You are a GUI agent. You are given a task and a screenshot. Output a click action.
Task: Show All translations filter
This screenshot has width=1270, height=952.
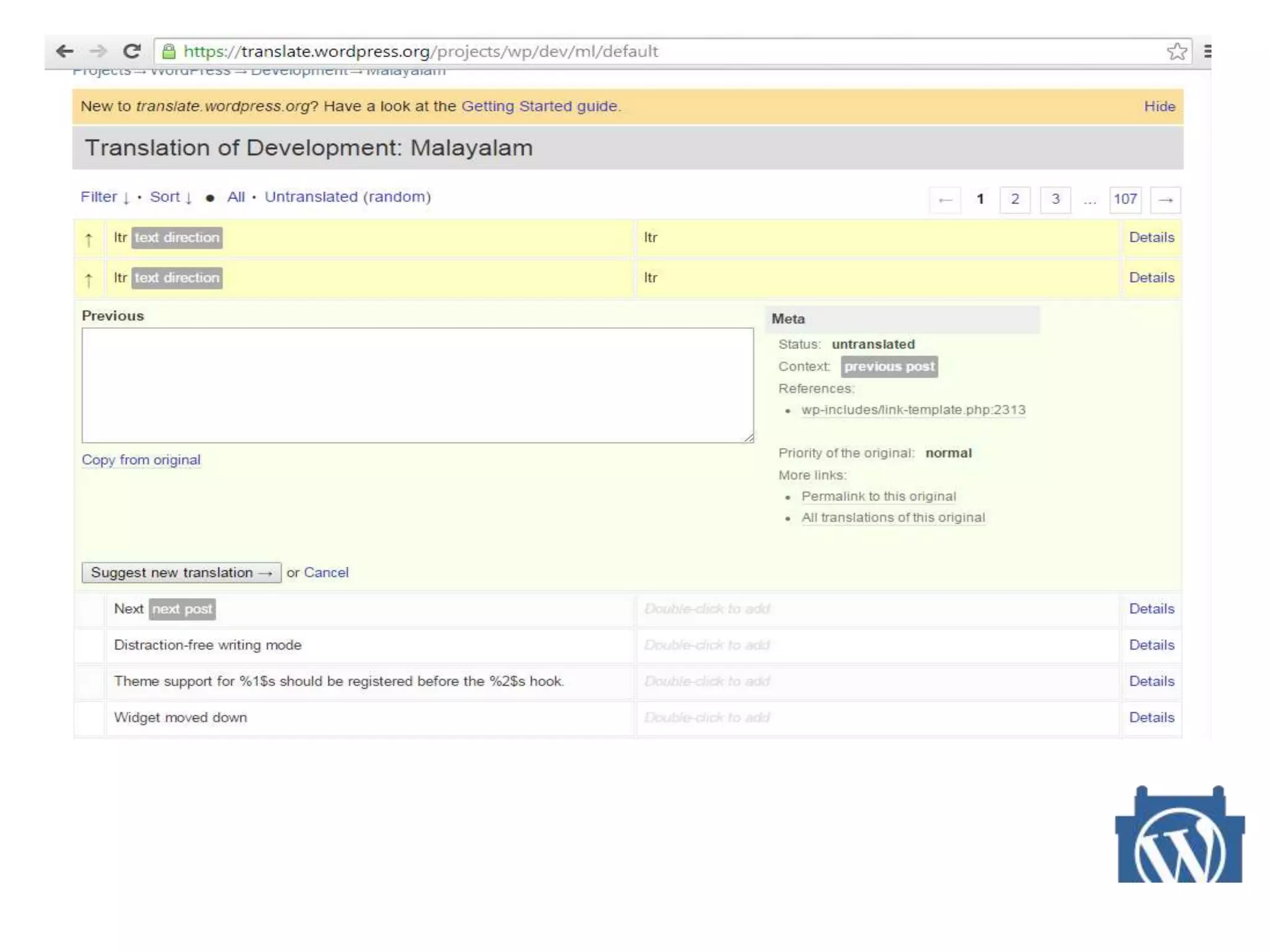(236, 197)
